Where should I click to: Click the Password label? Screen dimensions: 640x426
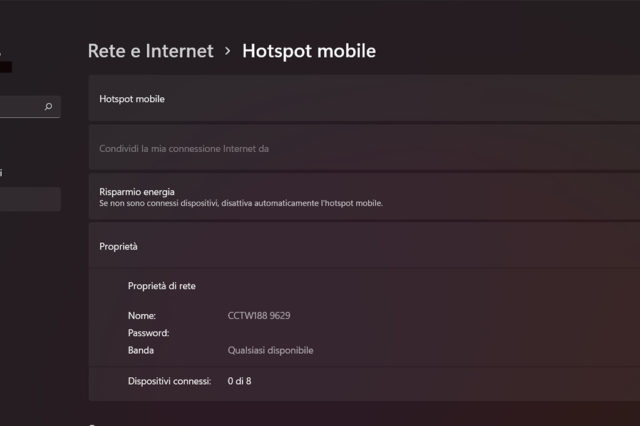point(149,332)
